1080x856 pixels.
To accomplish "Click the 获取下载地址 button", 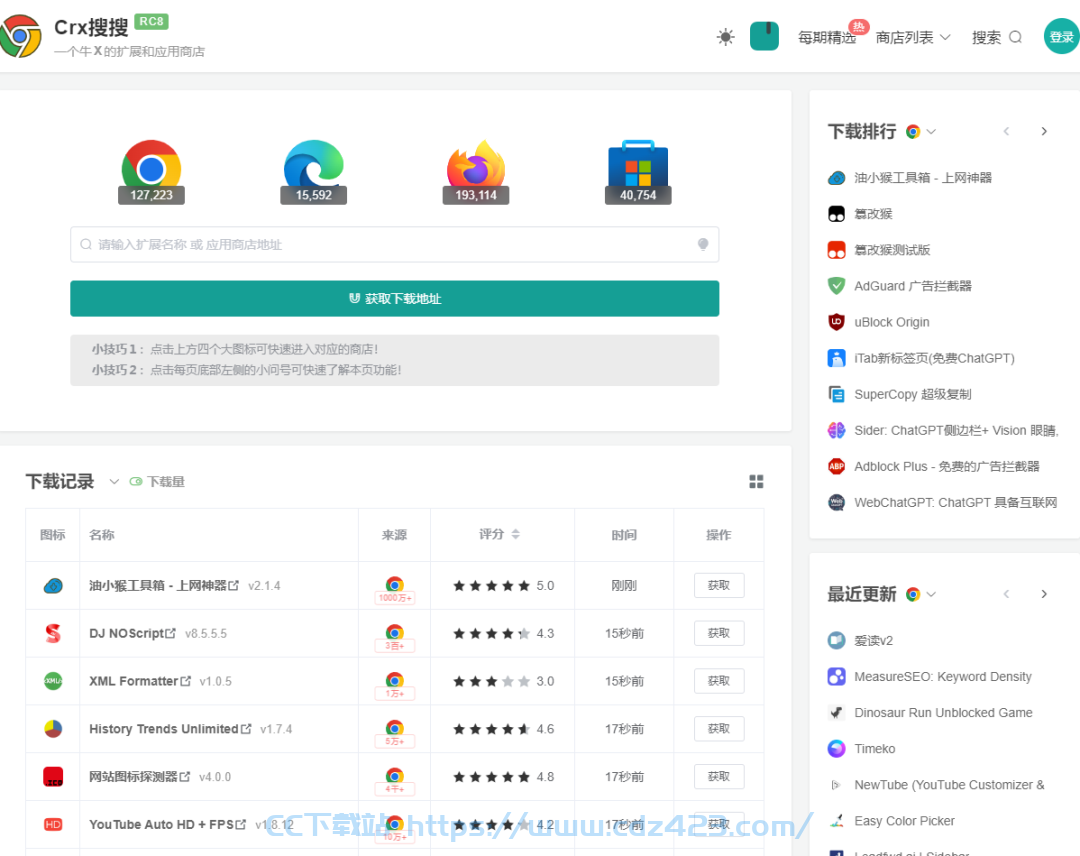I will 395,298.
